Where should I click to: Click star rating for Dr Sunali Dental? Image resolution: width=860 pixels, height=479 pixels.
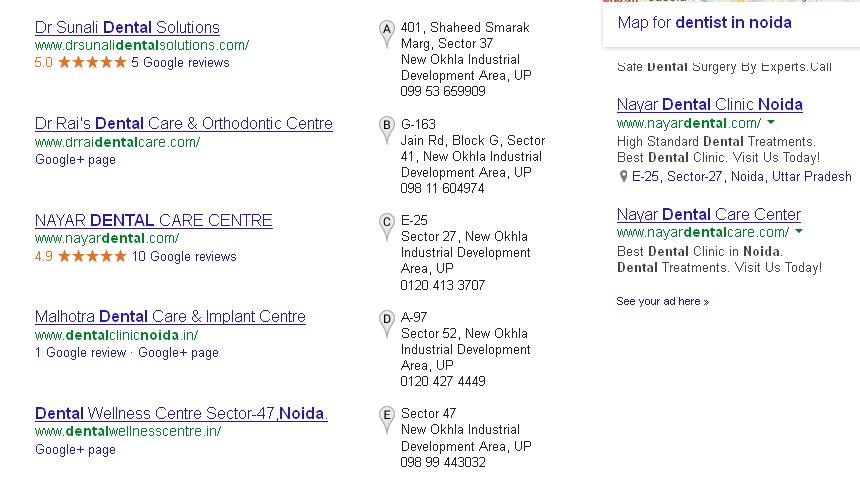[92, 62]
